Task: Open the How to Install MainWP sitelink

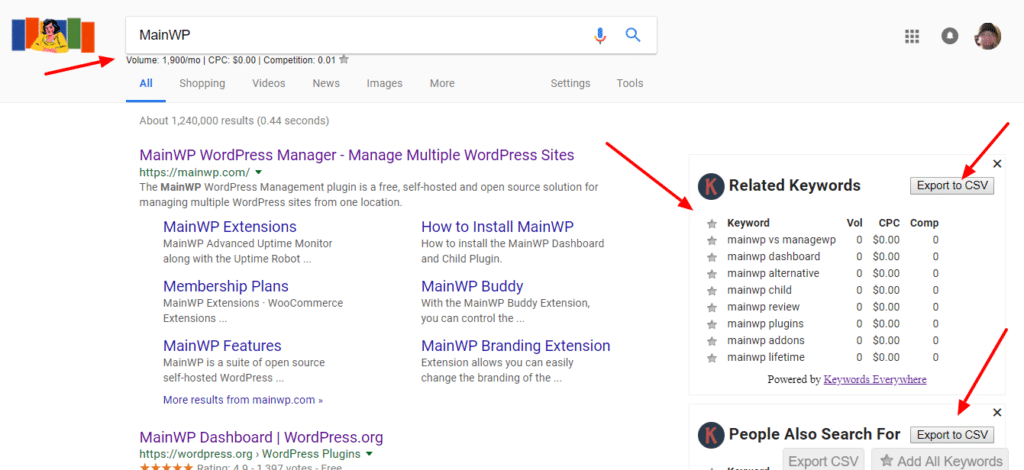Action: pos(498,227)
